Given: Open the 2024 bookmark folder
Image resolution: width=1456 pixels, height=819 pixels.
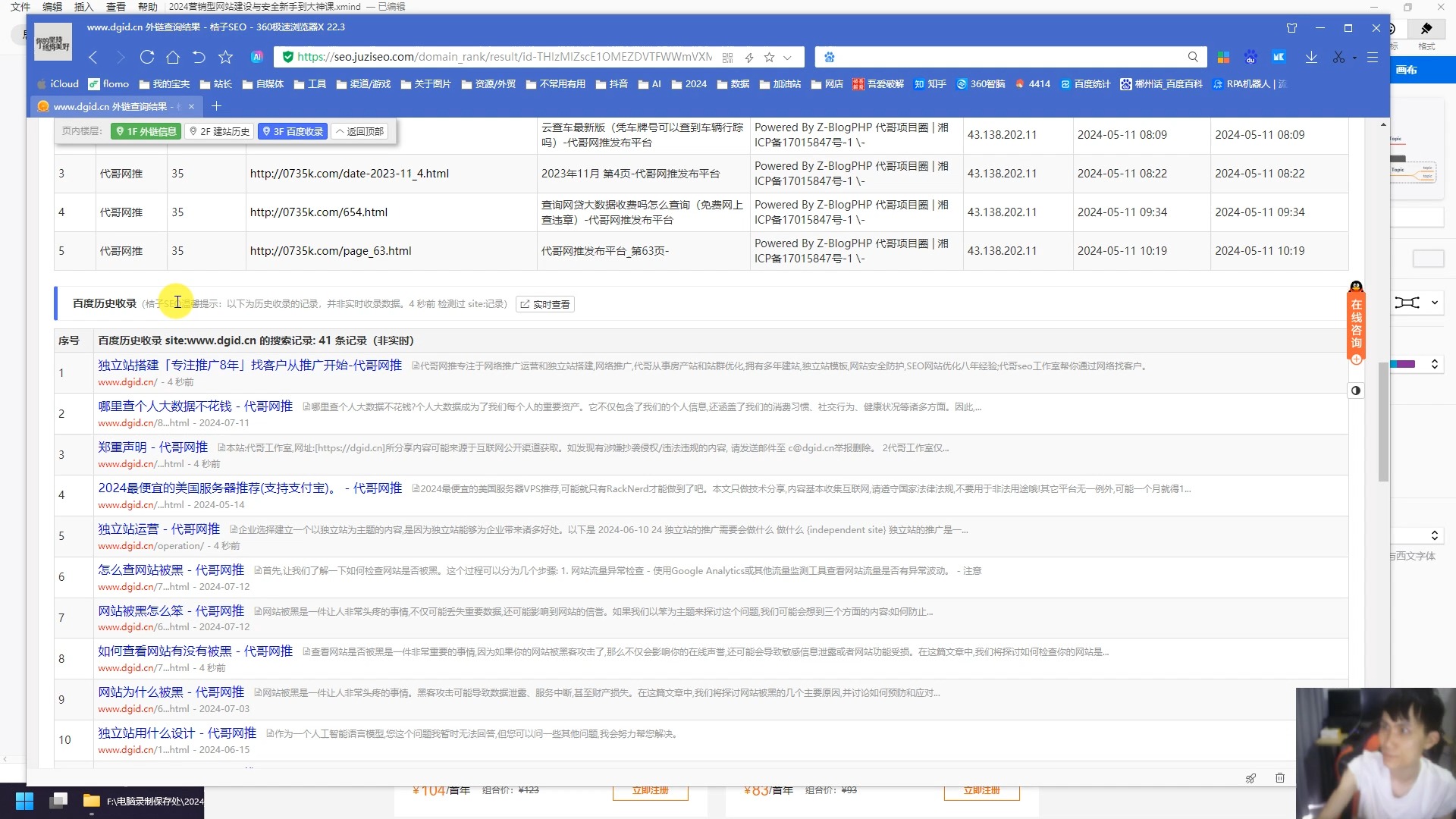Looking at the screenshot, I should [x=689, y=84].
